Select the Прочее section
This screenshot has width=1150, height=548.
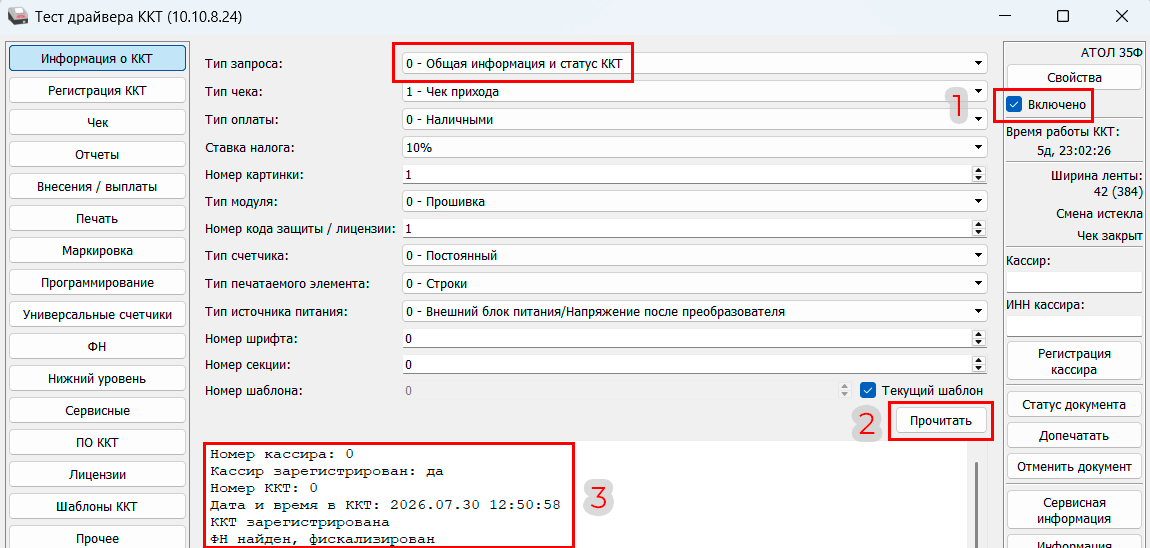point(97,538)
